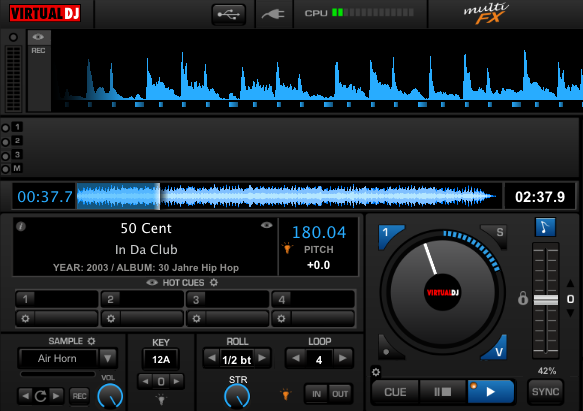Select radio button for row 3
The image size is (583, 411).
(x=6, y=156)
